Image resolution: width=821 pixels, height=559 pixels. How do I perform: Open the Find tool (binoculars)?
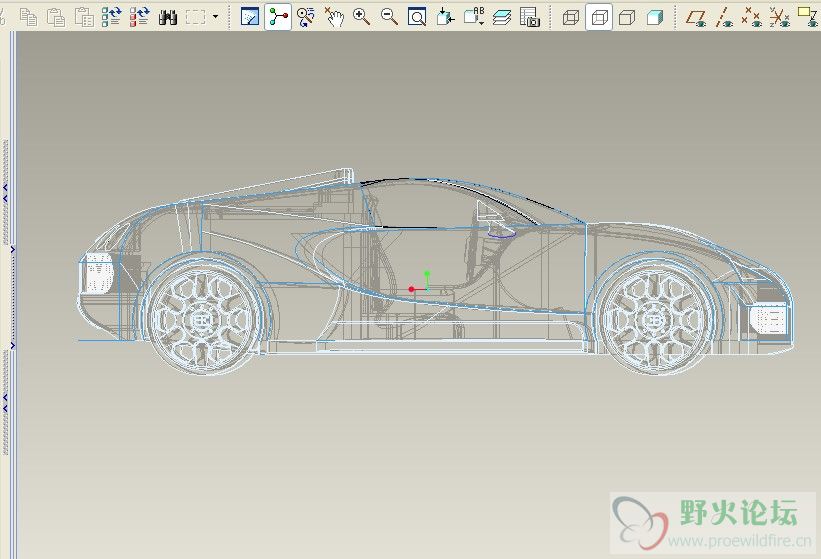click(x=168, y=17)
